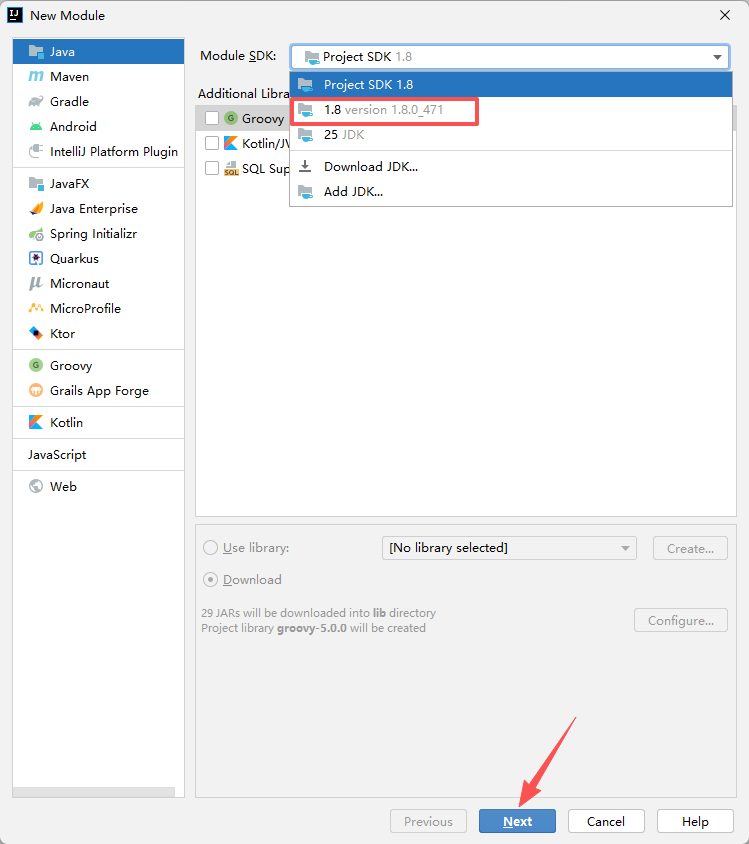Click the Configure... button
Image resolution: width=749 pixels, height=844 pixels.
click(x=681, y=621)
